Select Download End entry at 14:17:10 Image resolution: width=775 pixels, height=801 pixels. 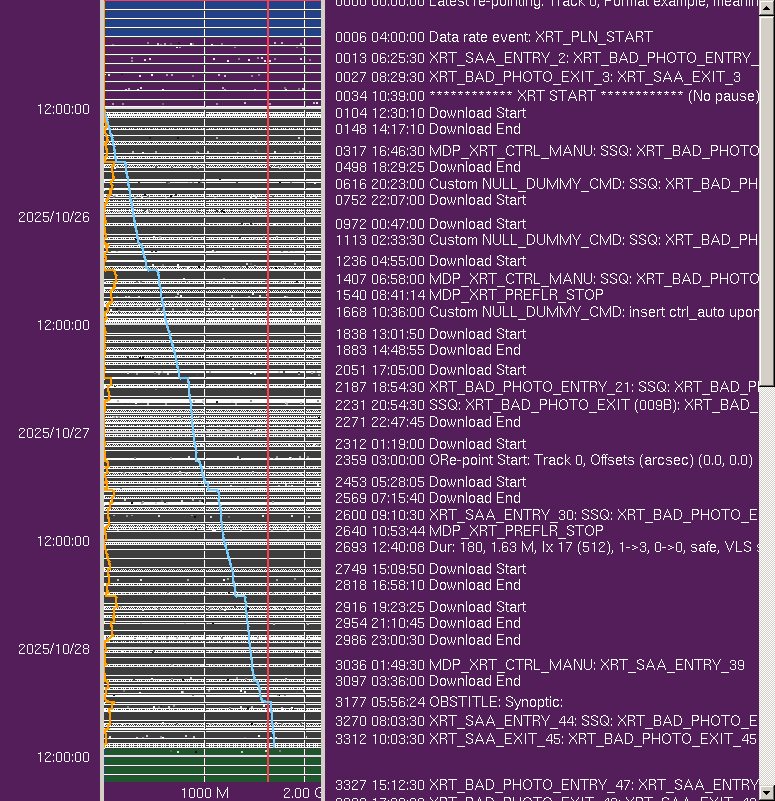click(x=428, y=129)
